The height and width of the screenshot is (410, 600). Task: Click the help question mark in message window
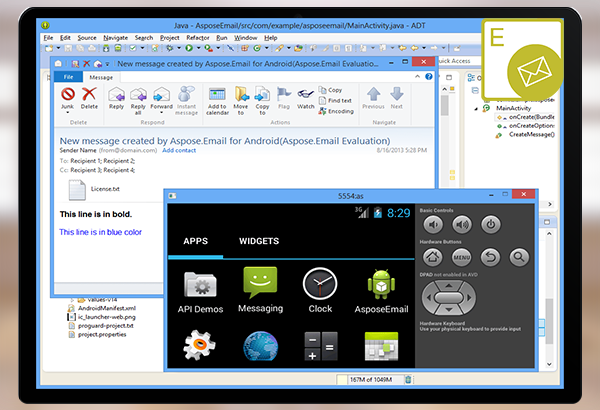click(429, 77)
